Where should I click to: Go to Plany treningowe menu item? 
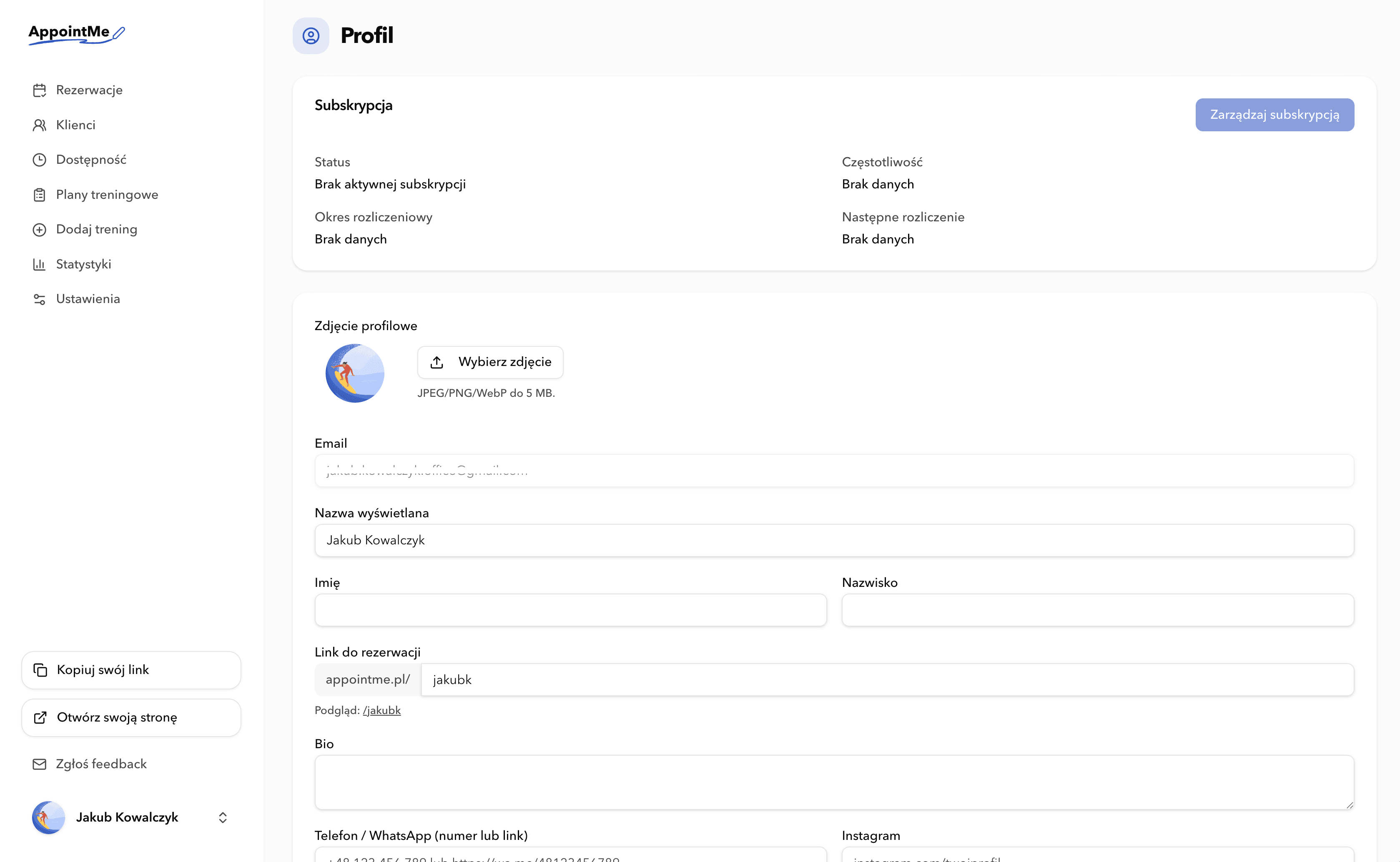point(107,194)
